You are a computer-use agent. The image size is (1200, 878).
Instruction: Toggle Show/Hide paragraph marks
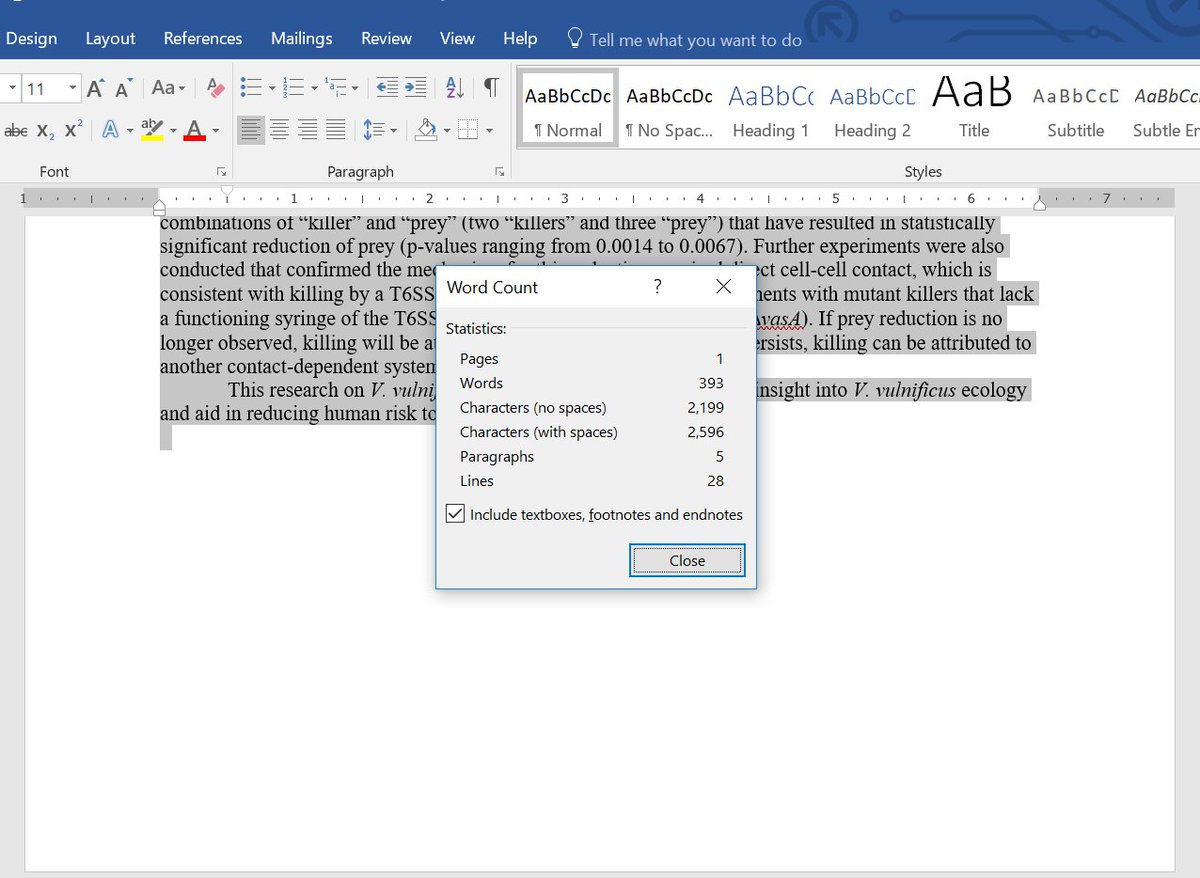(491, 88)
